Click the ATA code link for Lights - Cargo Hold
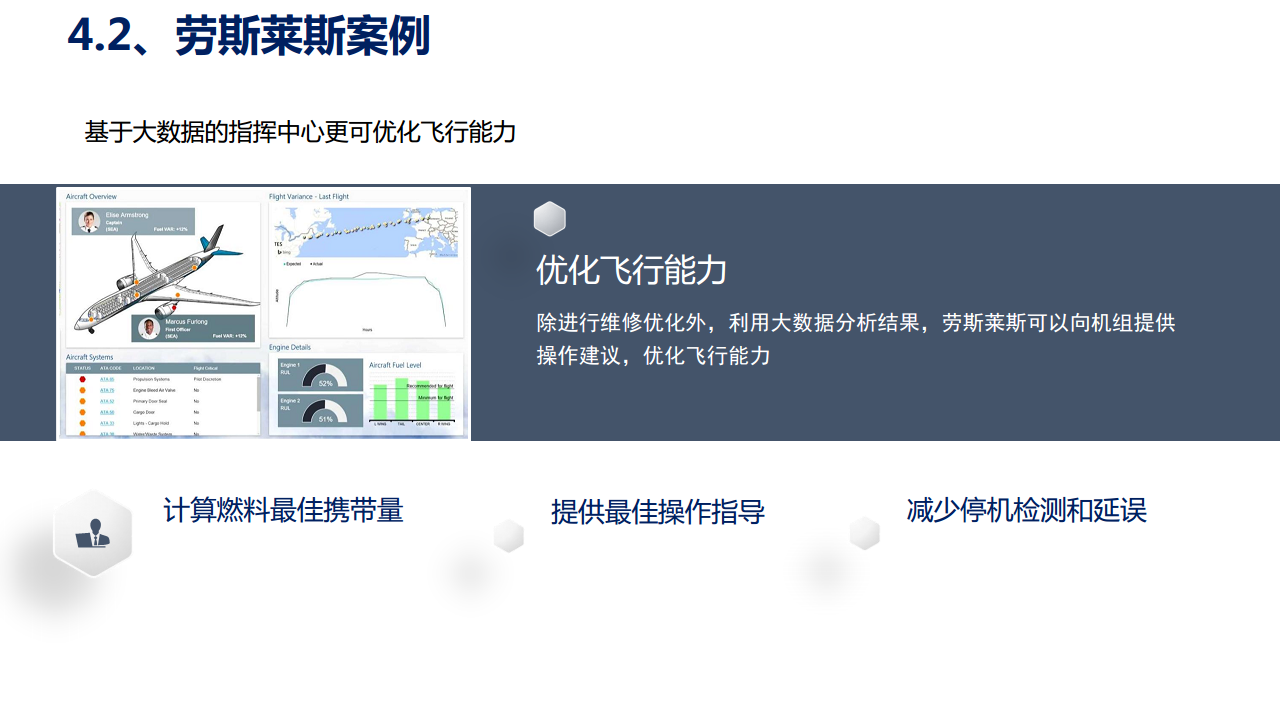The image size is (1280, 720). (x=107, y=423)
